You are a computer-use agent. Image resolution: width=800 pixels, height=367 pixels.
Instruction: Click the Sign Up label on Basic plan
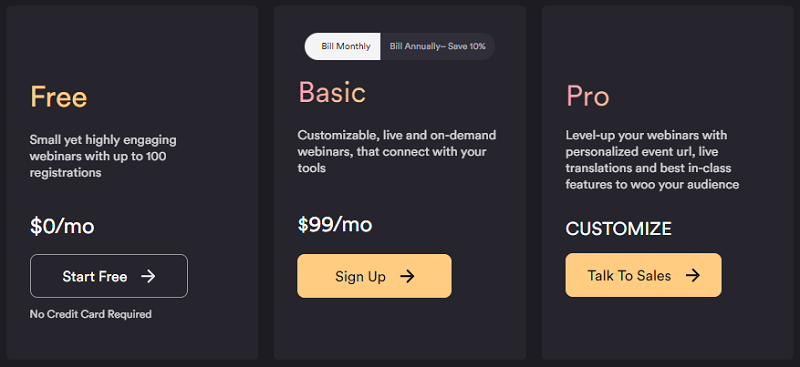pyautogui.click(x=360, y=276)
